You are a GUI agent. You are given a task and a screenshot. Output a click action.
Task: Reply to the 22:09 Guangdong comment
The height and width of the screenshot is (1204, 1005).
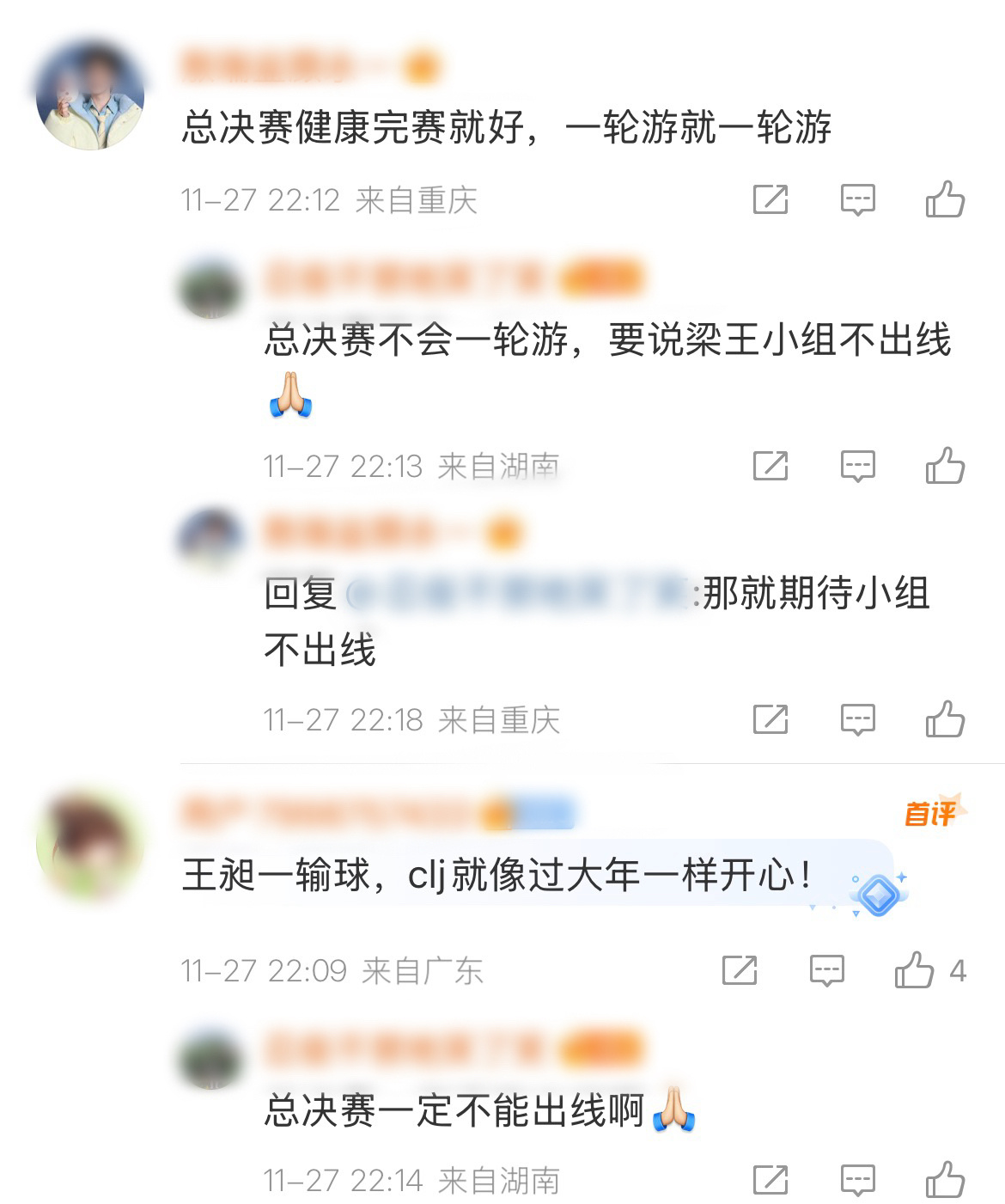click(x=827, y=970)
